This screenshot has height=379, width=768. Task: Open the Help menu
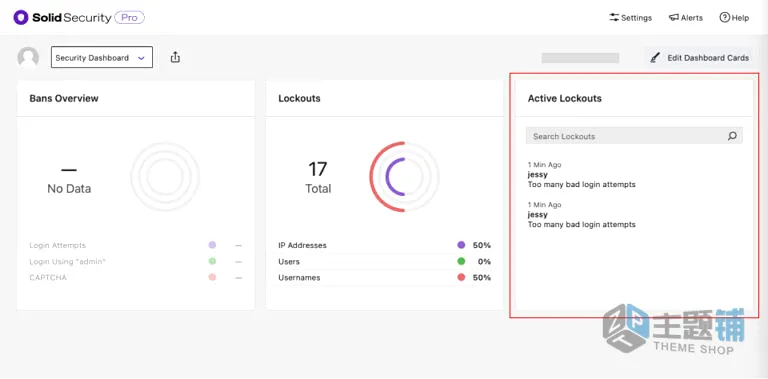pyautogui.click(x=734, y=18)
